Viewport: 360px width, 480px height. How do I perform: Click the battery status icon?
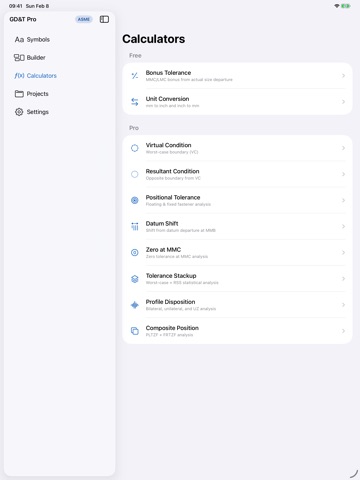(x=346, y=6)
